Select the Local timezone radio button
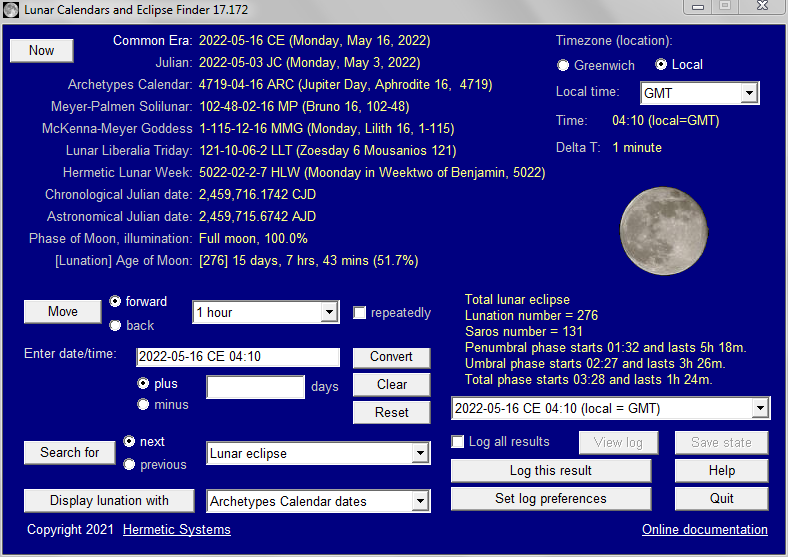The width and height of the screenshot is (788, 557). pos(661,64)
